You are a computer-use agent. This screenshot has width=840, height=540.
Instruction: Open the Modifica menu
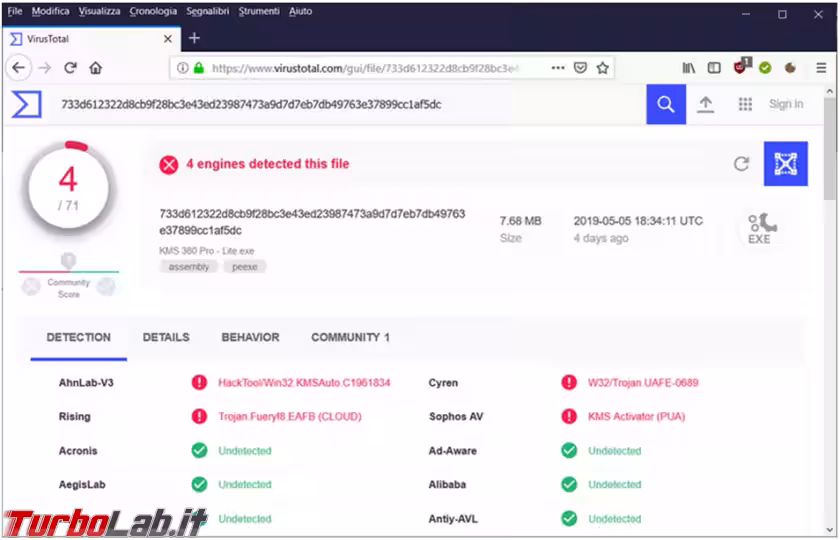pyautogui.click(x=50, y=11)
